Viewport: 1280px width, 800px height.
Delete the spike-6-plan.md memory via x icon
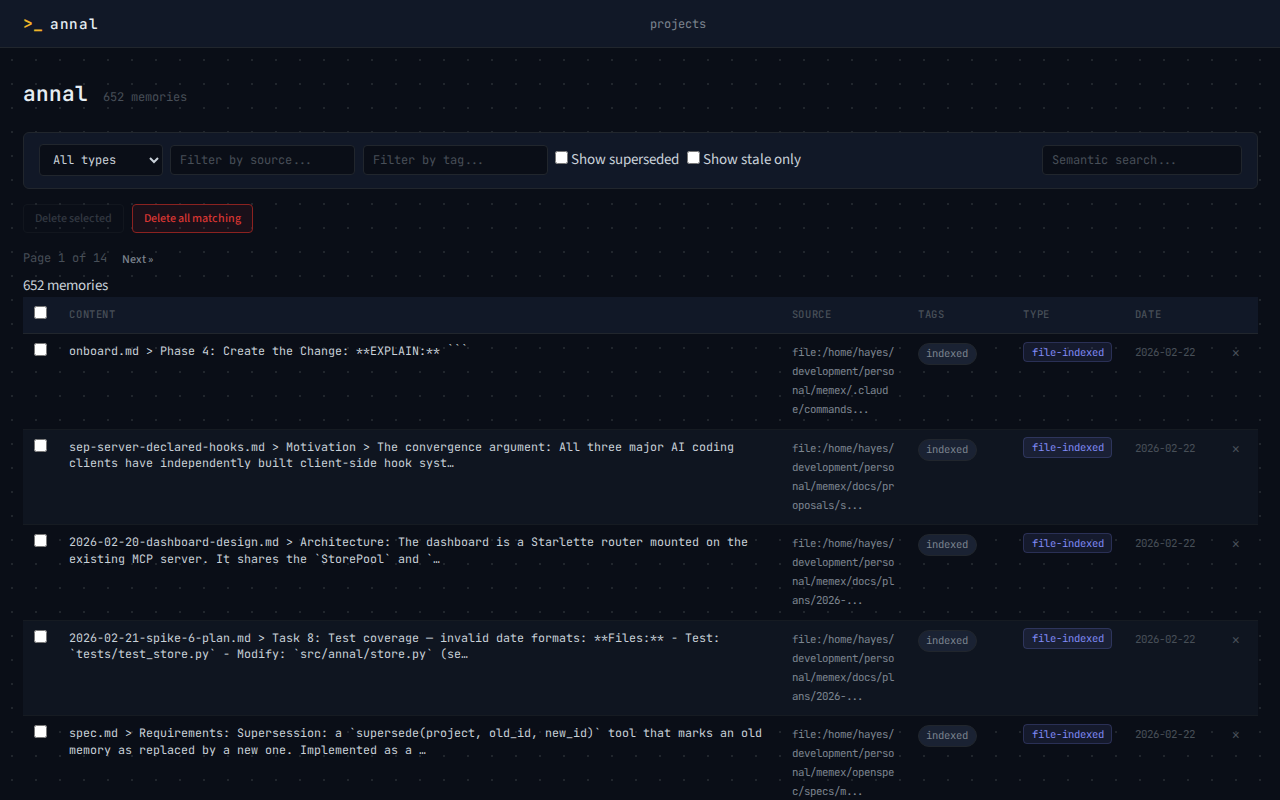click(1236, 640)
